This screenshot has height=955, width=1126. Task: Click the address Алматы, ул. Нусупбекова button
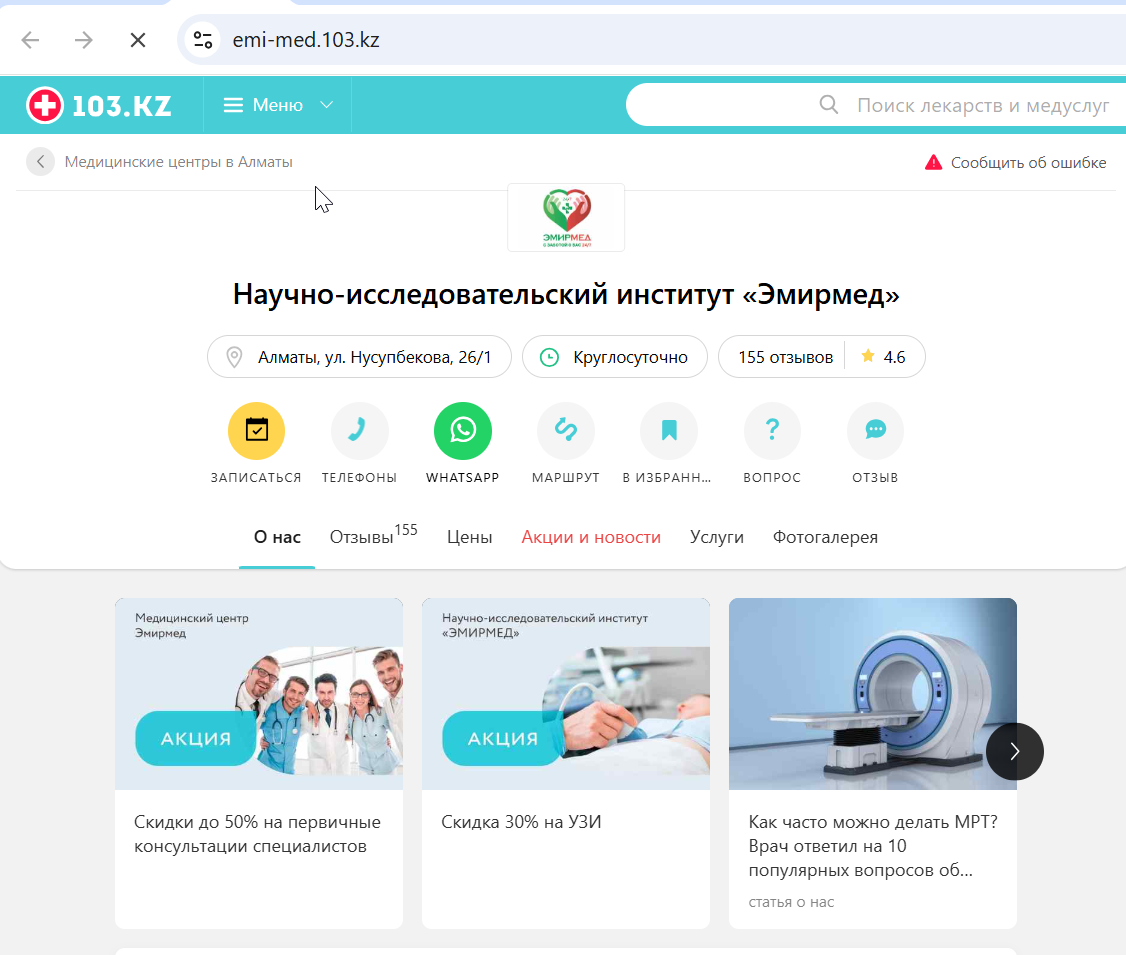click(x=360, y=357)
